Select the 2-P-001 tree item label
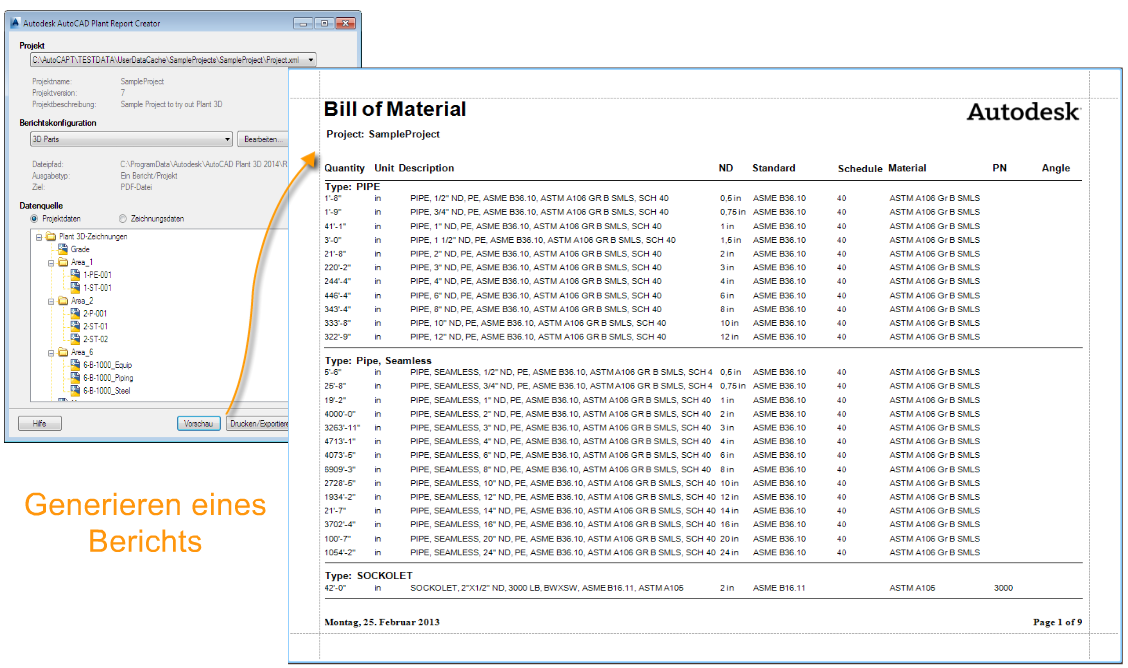Screen dimensions: 1128x668 [x=95, y=314]
